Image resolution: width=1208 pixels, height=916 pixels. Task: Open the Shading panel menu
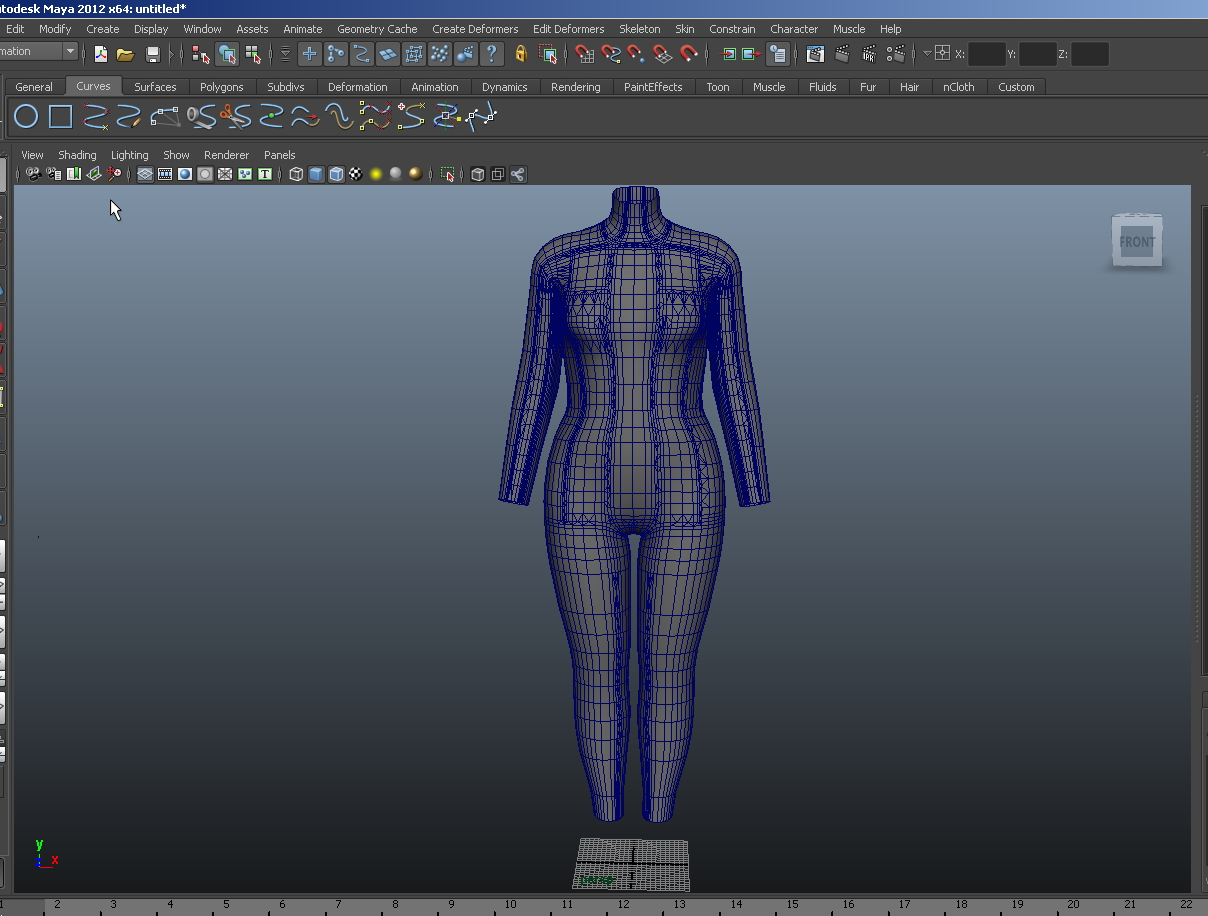pos(77,155)
